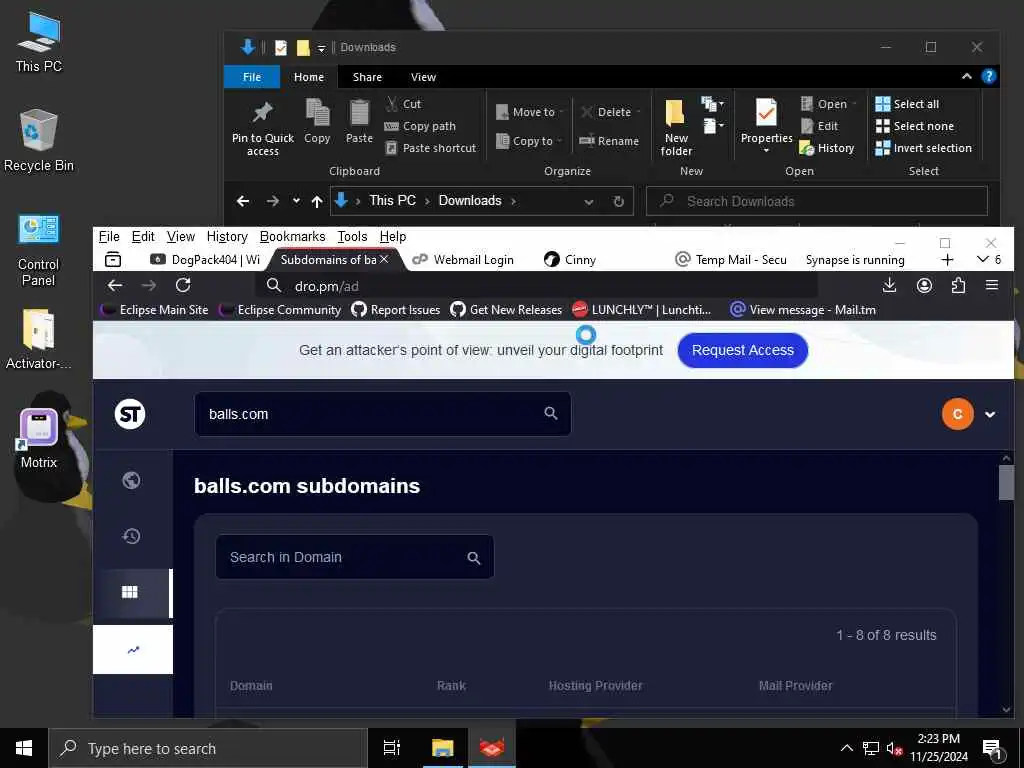Expand the Open dropdown in ribbon

pos(828,104)
